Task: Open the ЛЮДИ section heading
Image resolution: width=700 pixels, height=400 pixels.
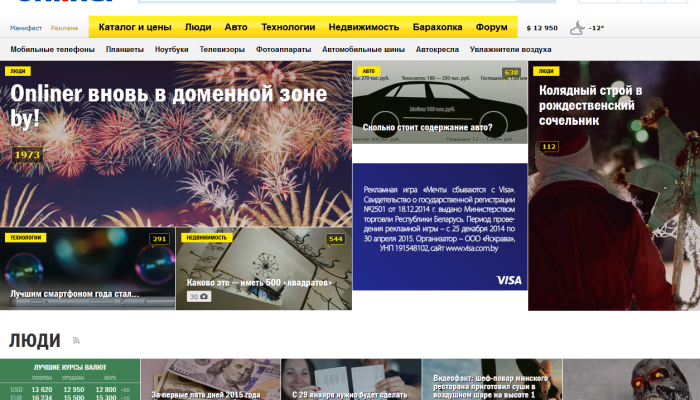Action: 35,341
